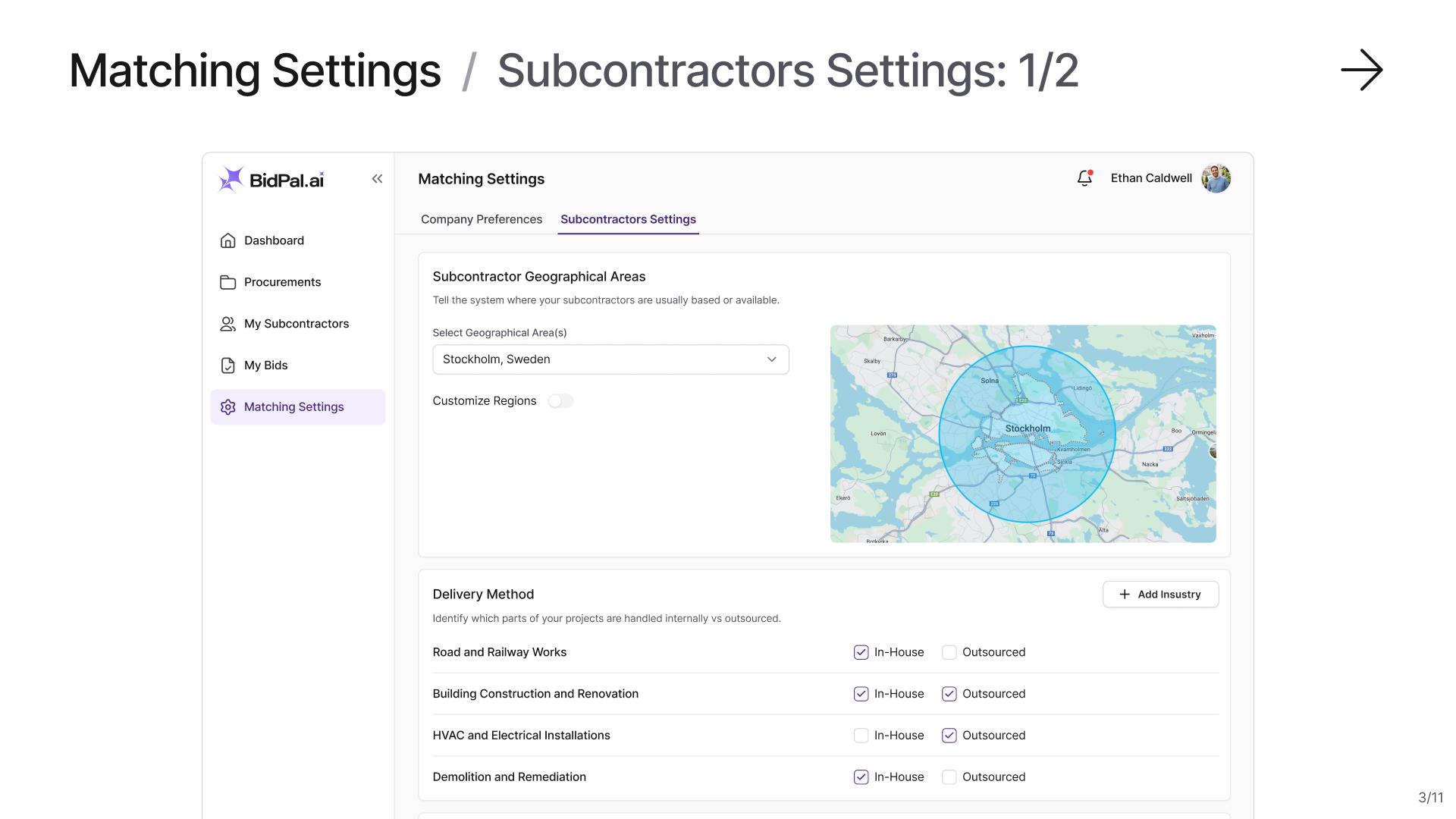Viewport: 1456px width, 819px height.
Task: Toggle the Customize Regions switch
Action: pos(560,401)
